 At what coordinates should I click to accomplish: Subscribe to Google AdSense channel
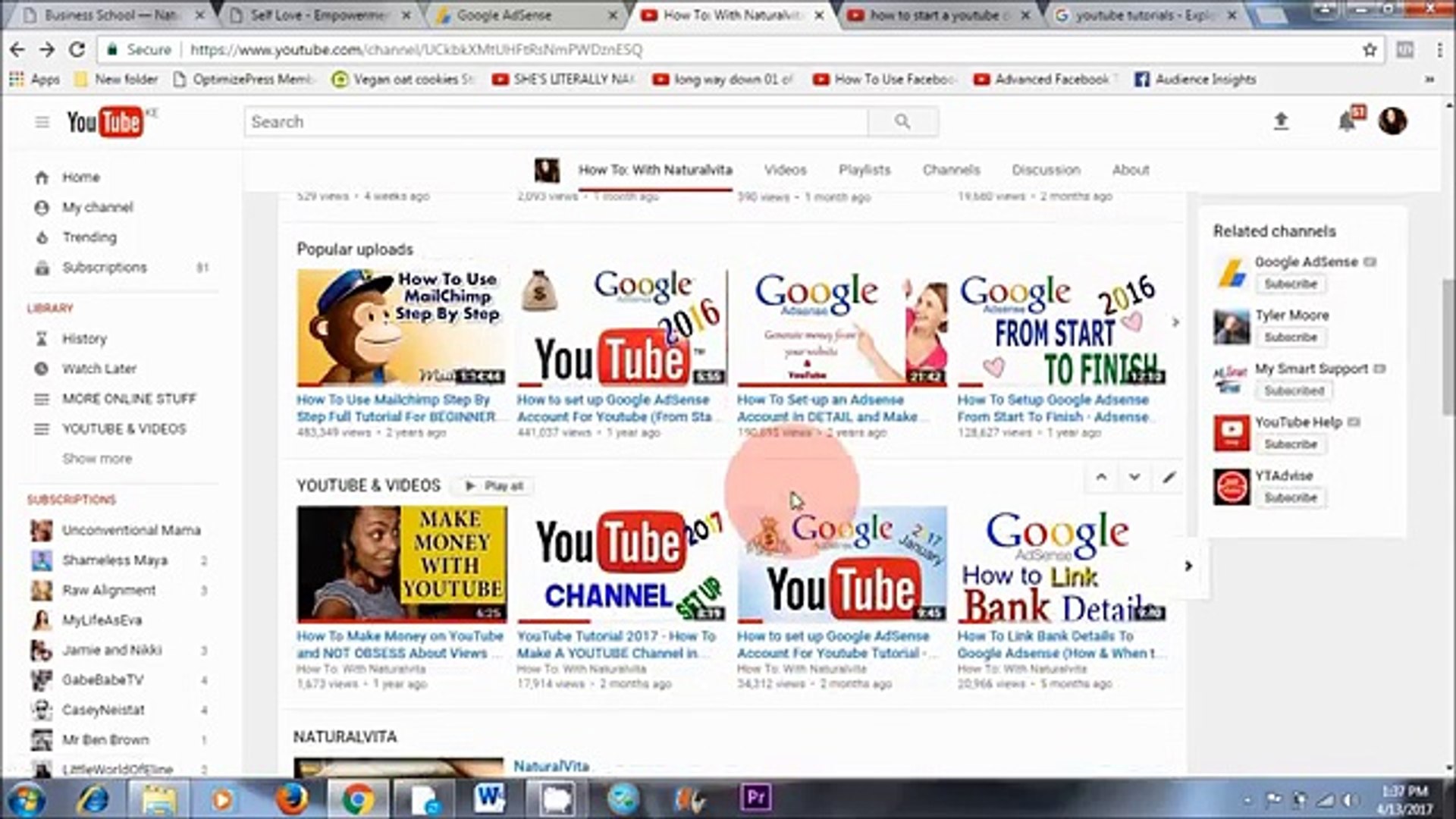[1290, 284]
